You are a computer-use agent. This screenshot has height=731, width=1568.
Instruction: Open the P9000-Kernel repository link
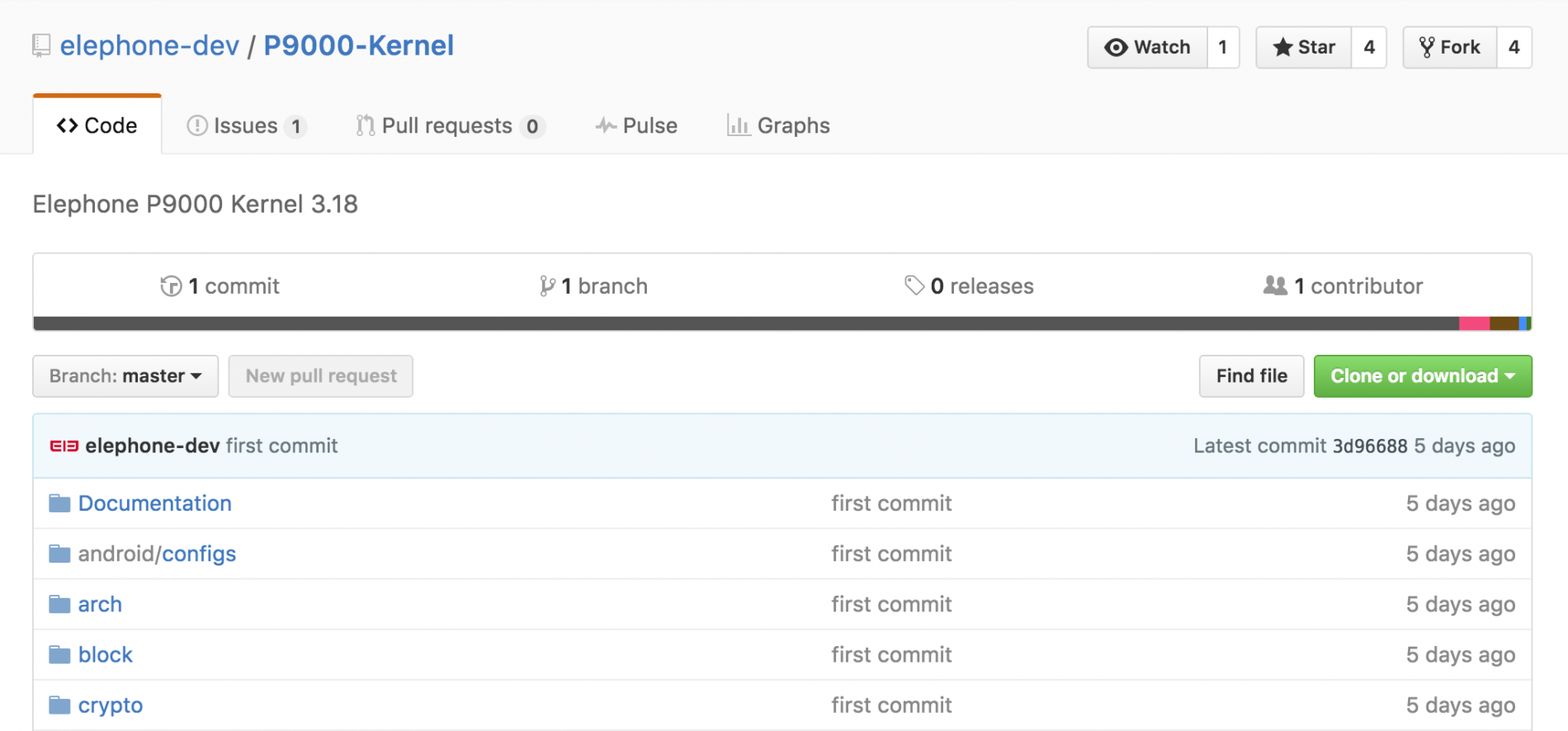[359, 45]
